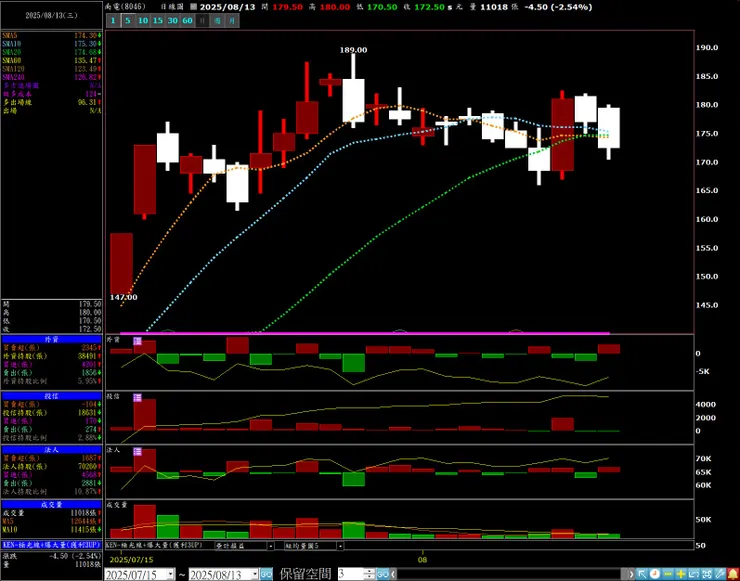Screen dimensions: 740x581
Task: Click the SMA20 indicator row
Action: click(51, 52)
